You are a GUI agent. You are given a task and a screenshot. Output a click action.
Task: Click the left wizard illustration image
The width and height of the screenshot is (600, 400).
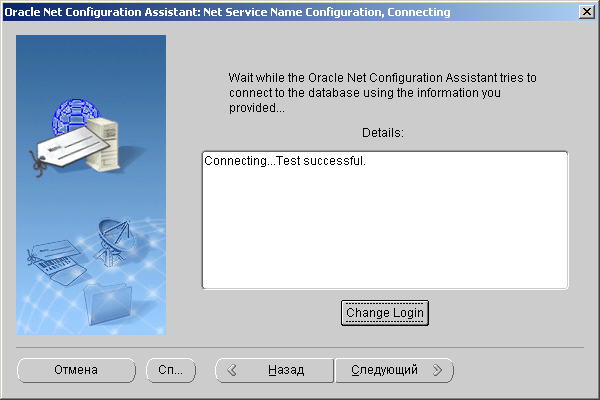pyautogui.click(x=91, y=185)
